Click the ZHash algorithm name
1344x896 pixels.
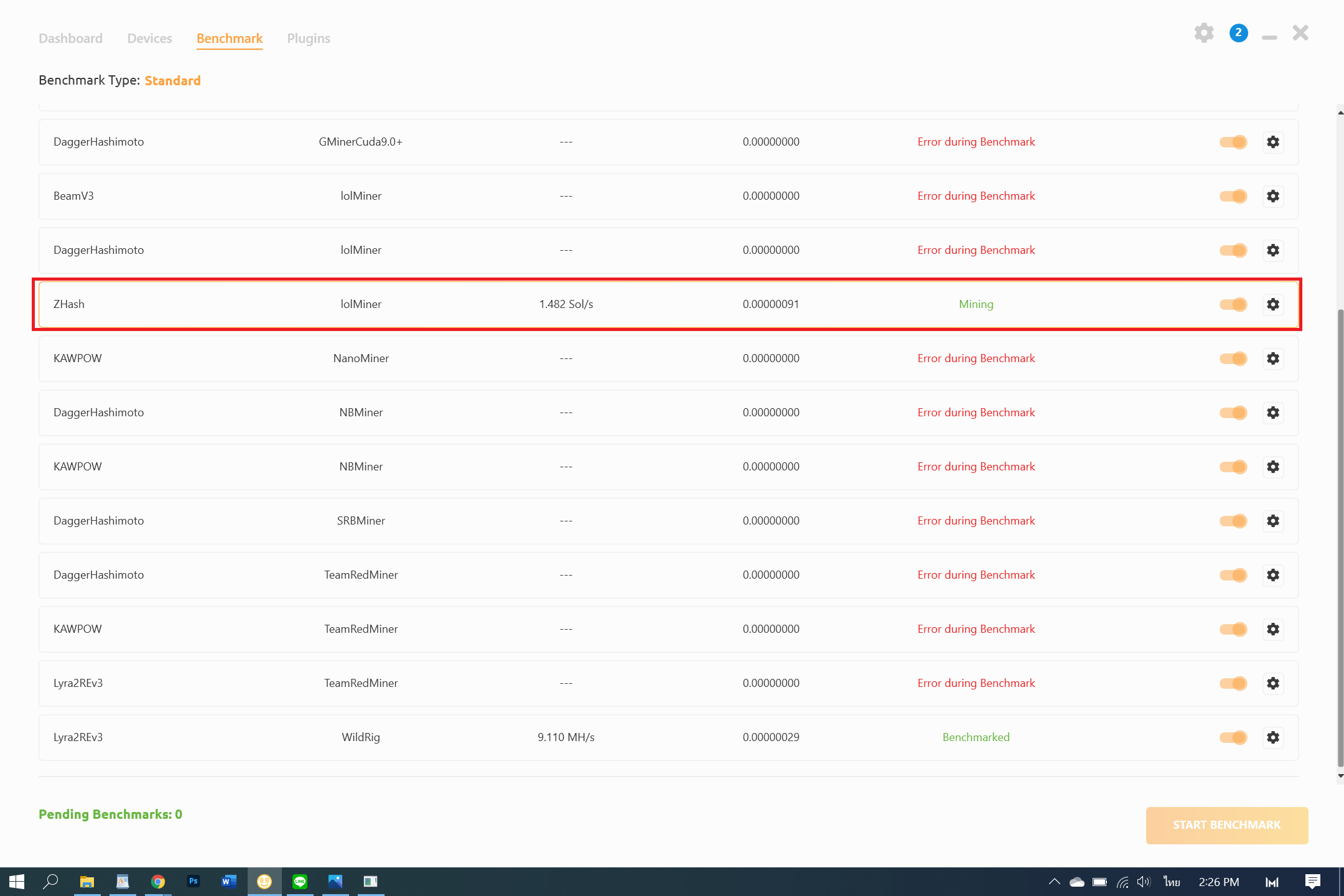click(69, 304)
